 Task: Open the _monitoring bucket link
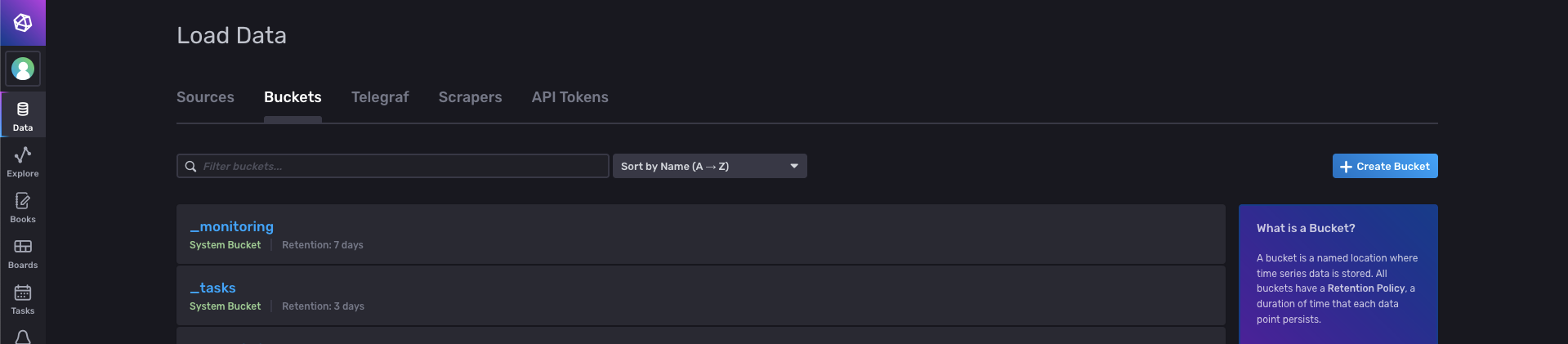click(232, 226)
